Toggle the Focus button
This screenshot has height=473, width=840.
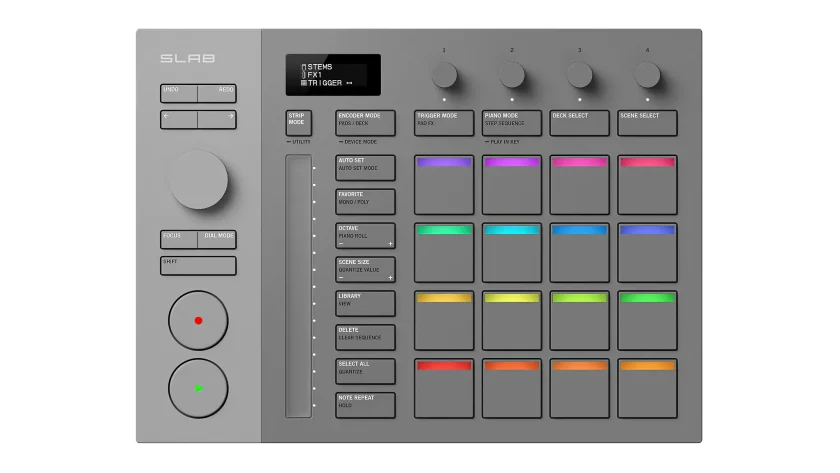pyautogui.click(x=179, y=239)
